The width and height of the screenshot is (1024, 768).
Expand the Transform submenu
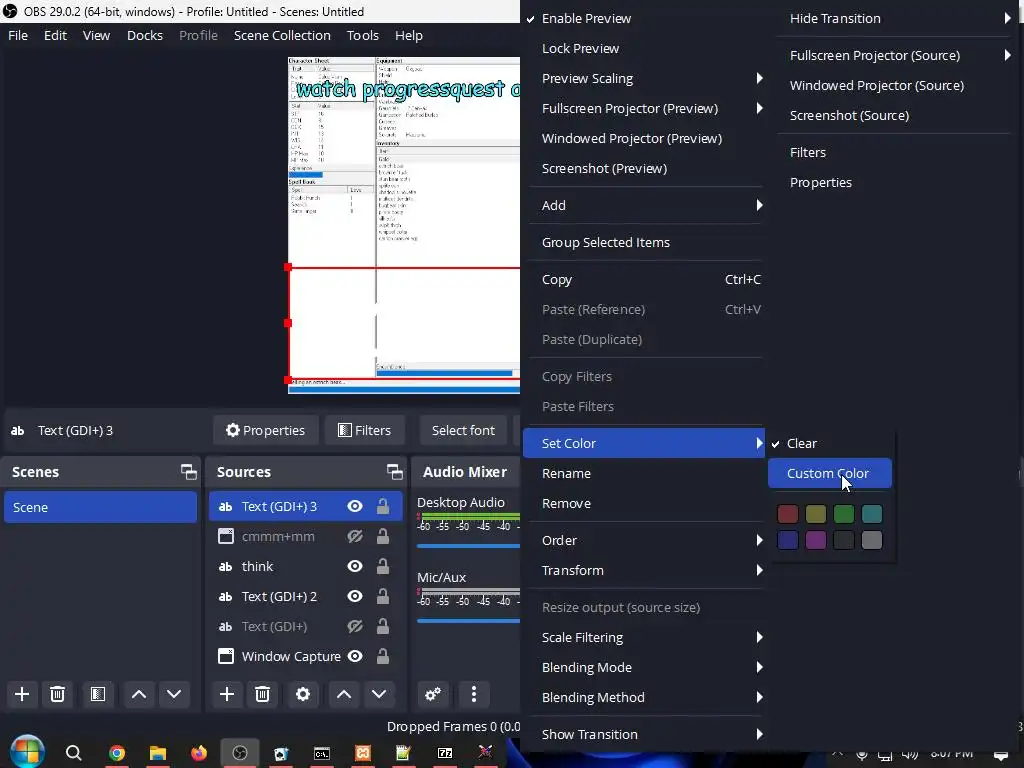tap(644, 570)
